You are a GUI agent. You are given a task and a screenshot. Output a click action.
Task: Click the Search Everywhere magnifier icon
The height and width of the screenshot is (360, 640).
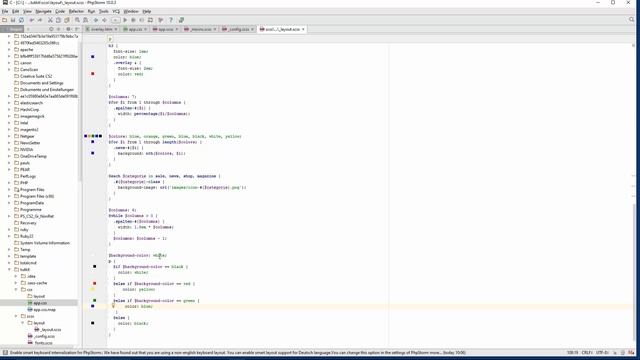[631, 20]
